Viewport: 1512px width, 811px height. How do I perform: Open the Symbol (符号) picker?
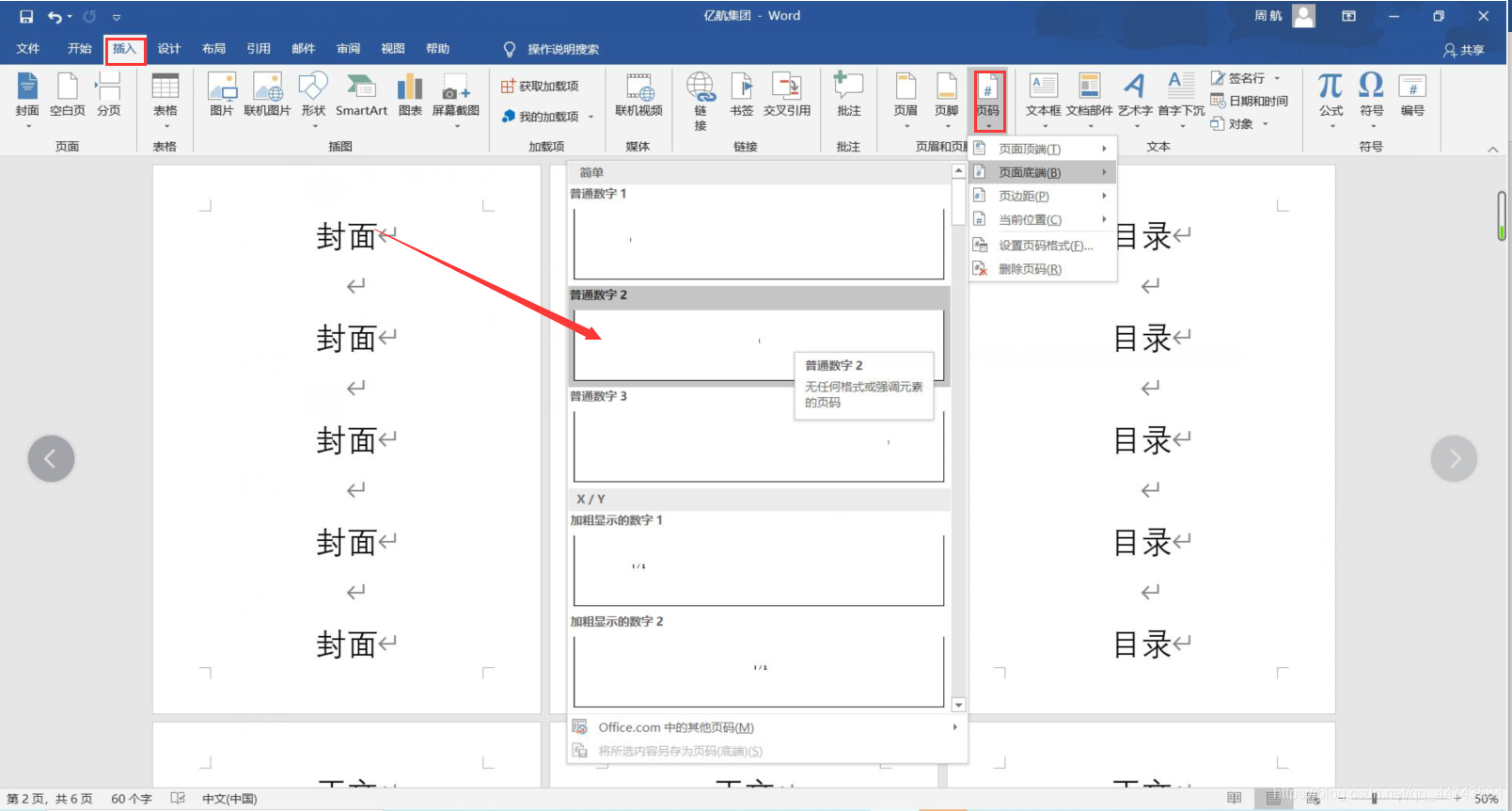point(1372,100)
